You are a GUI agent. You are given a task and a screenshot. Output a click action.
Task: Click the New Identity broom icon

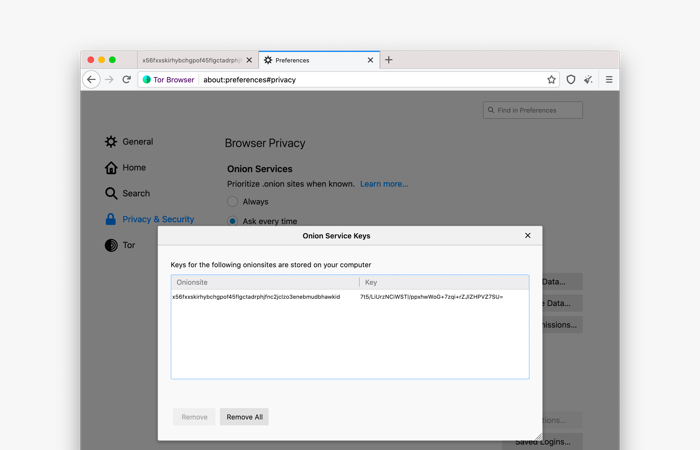click(x=588, y=80)
